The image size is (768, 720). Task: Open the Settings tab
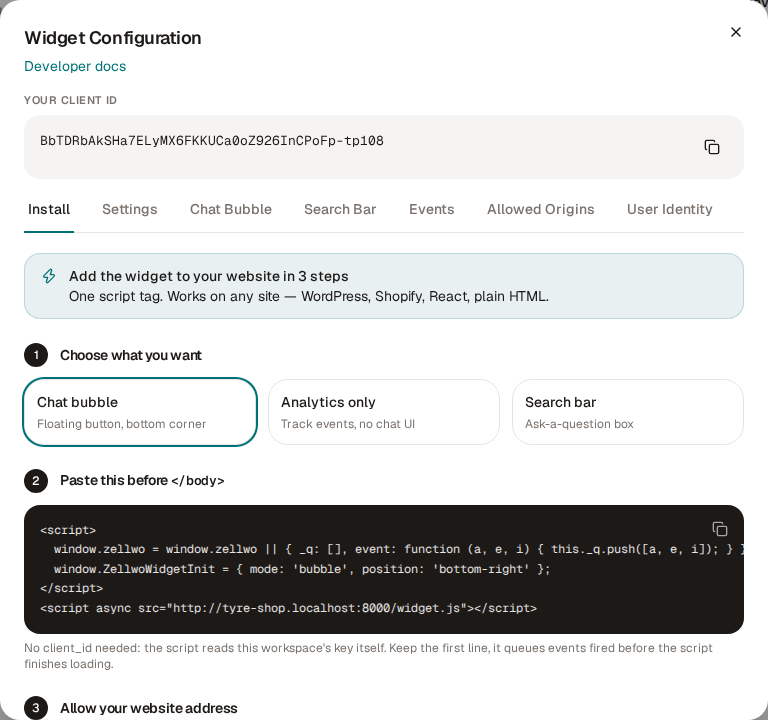[x=130, y=210]
